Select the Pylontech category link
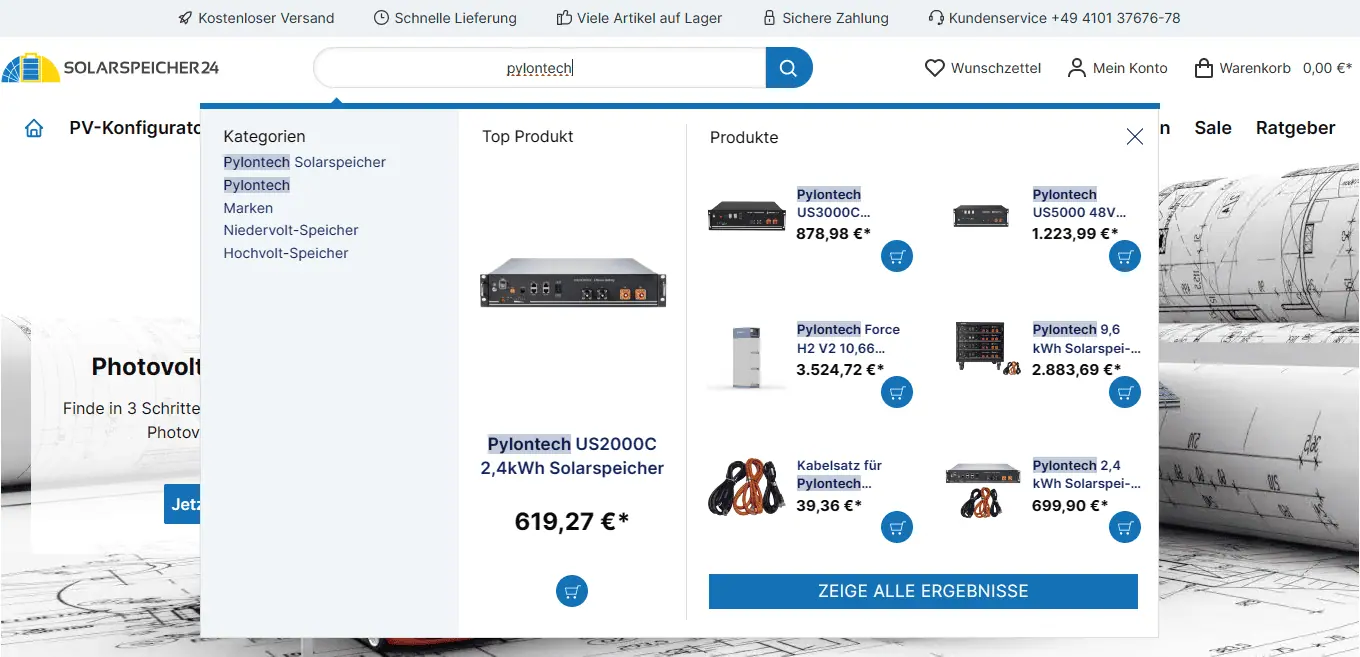The height and width of the screenshot is (657, 1360). point(257,185)
